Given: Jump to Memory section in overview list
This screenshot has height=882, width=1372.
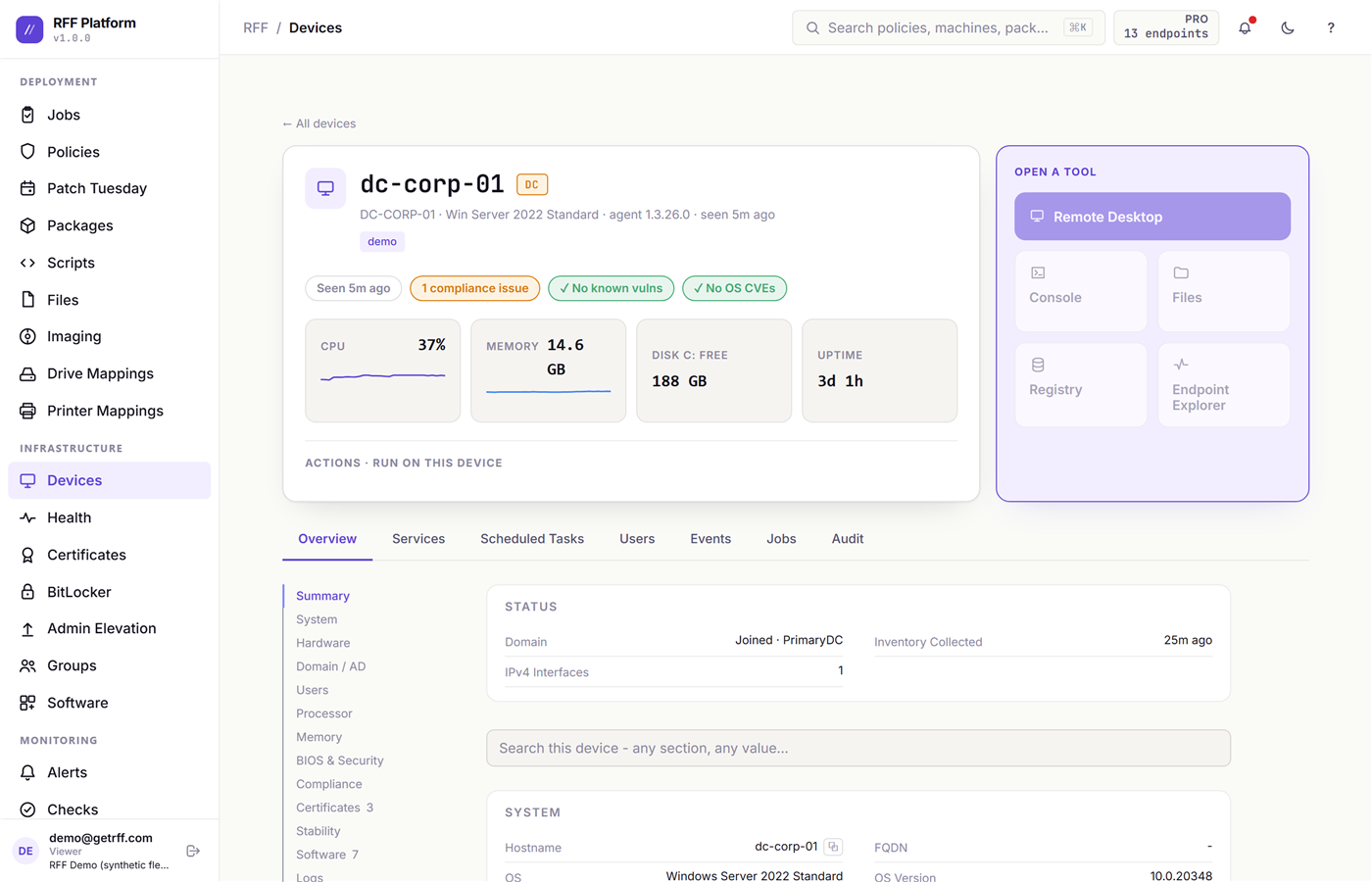Looking at the screenshot, I should pos(319,737).
